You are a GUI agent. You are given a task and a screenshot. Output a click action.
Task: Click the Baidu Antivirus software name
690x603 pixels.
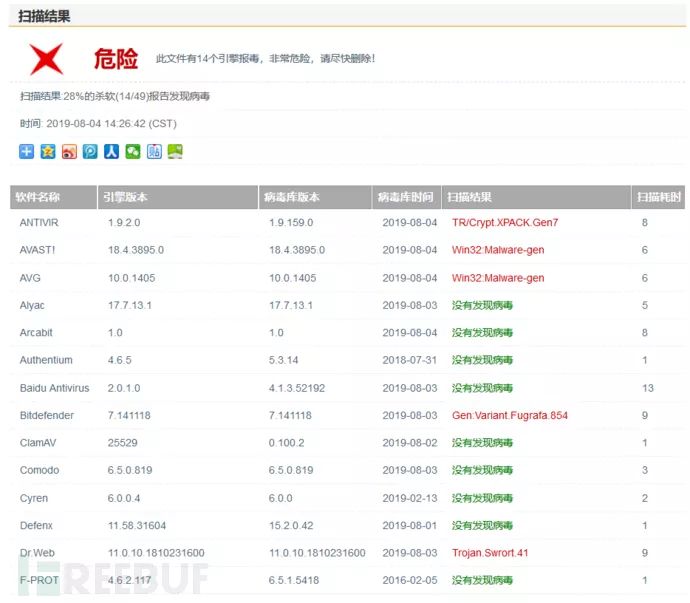coord(55,388)
